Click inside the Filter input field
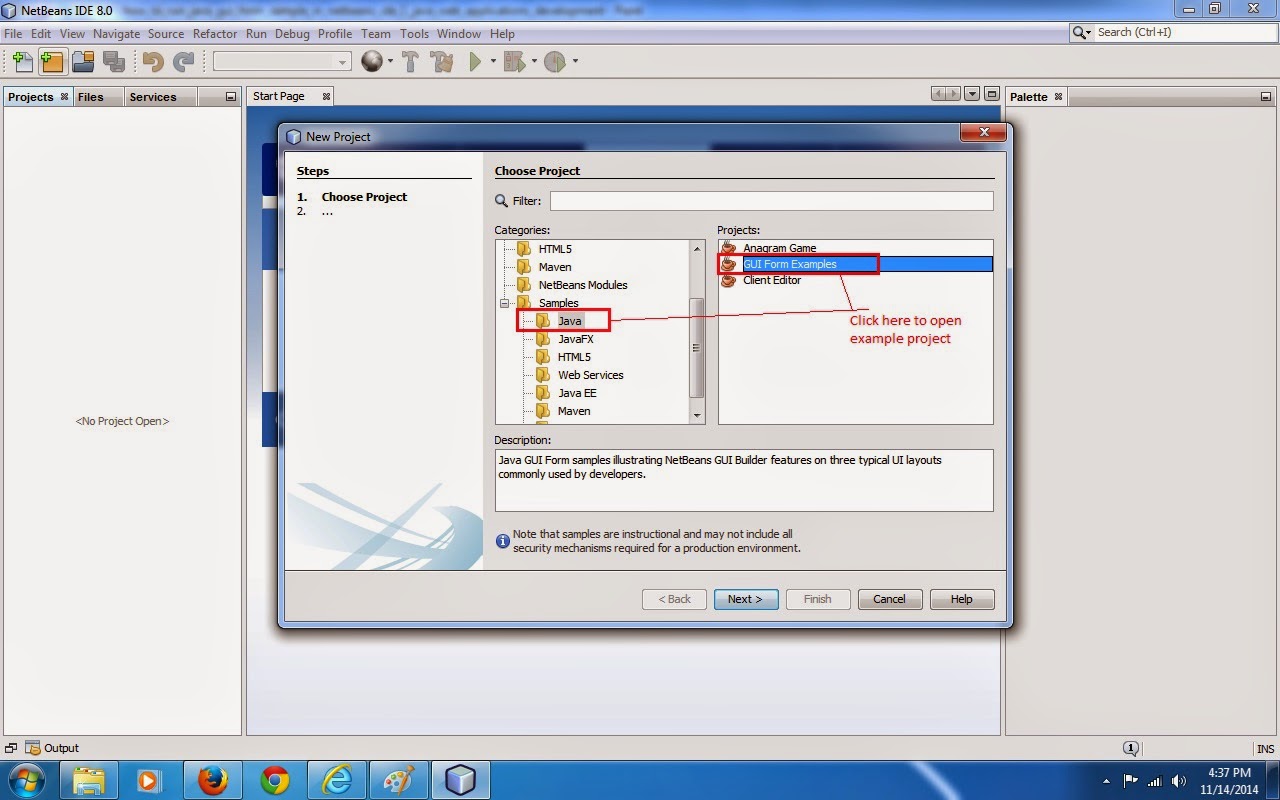1280x800 pixels. [770, 200]
